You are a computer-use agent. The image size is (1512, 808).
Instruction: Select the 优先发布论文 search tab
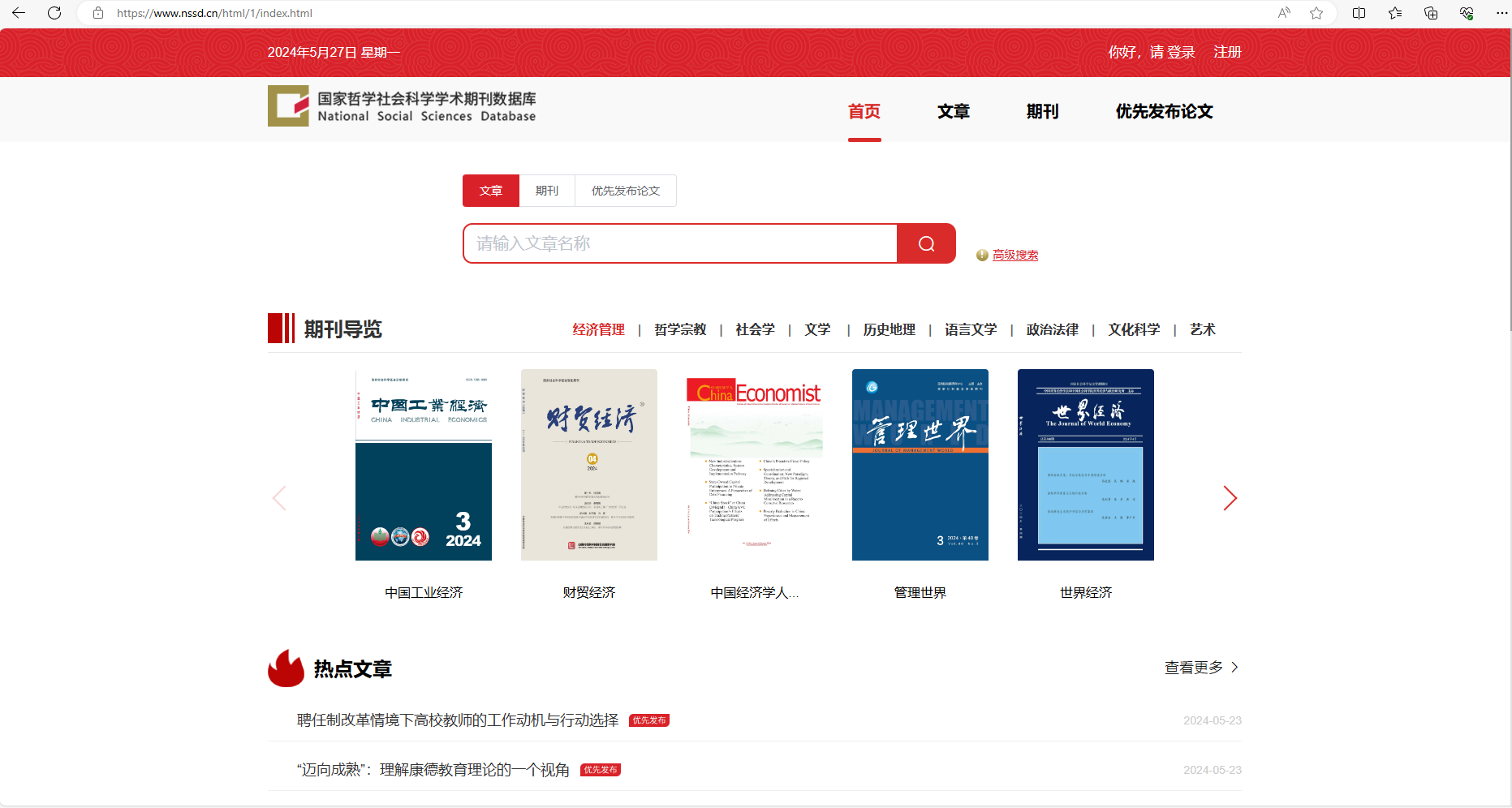[626, 191]
